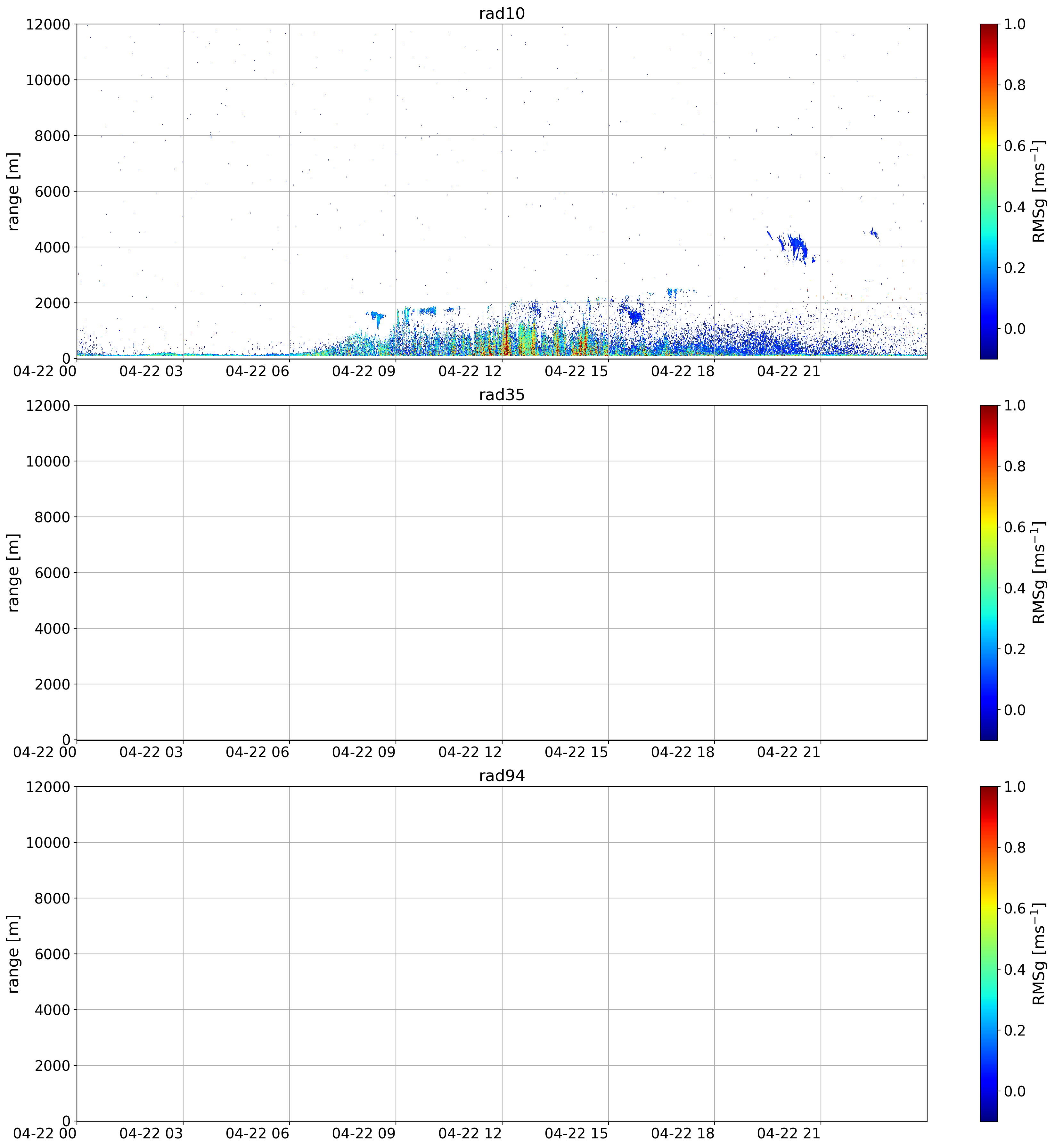Click '04-22 12' tick under rad10 plot
Screen dimensions: 1055x1148
[470, 371]
